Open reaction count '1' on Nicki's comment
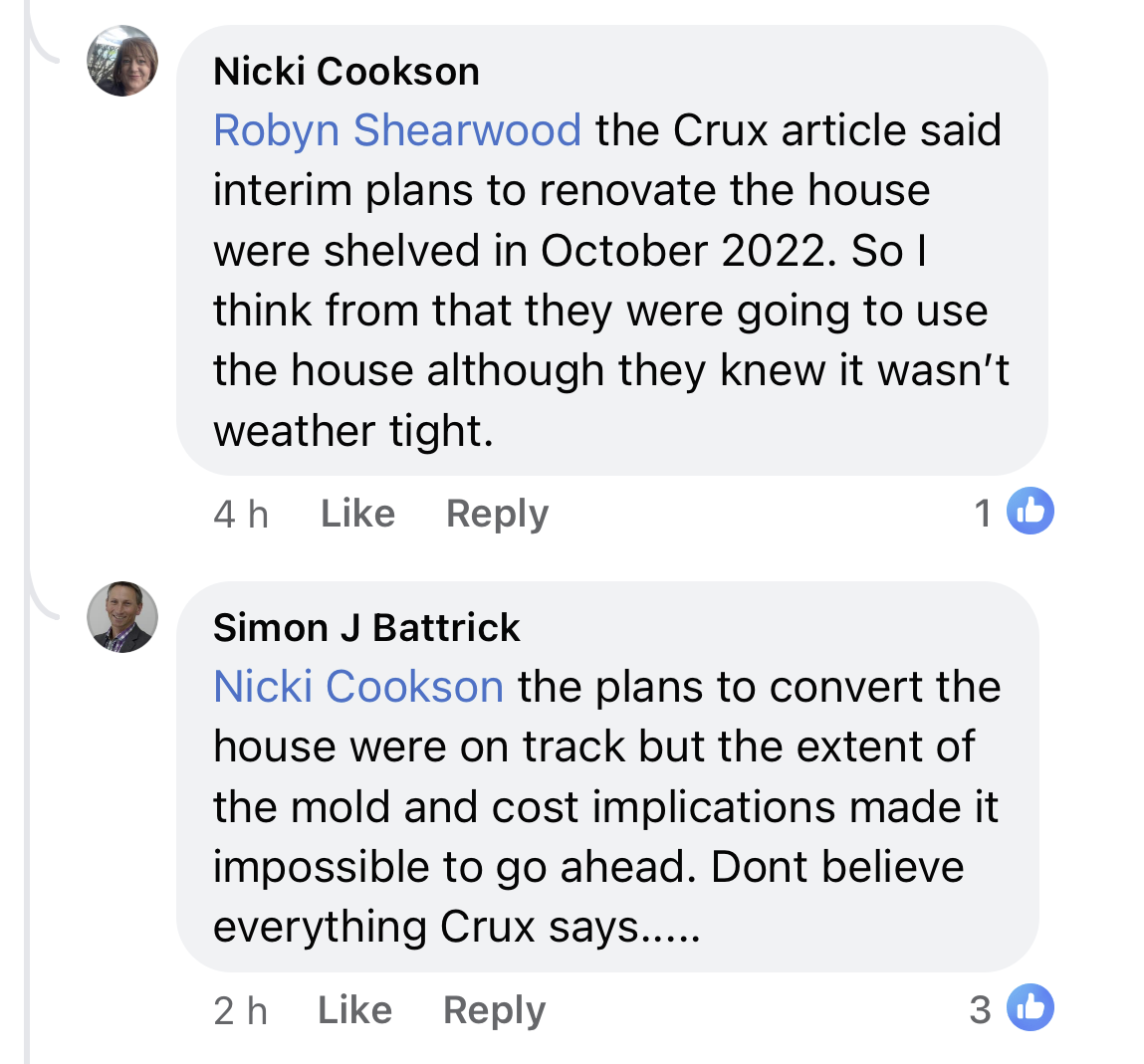 pos(983,514)
